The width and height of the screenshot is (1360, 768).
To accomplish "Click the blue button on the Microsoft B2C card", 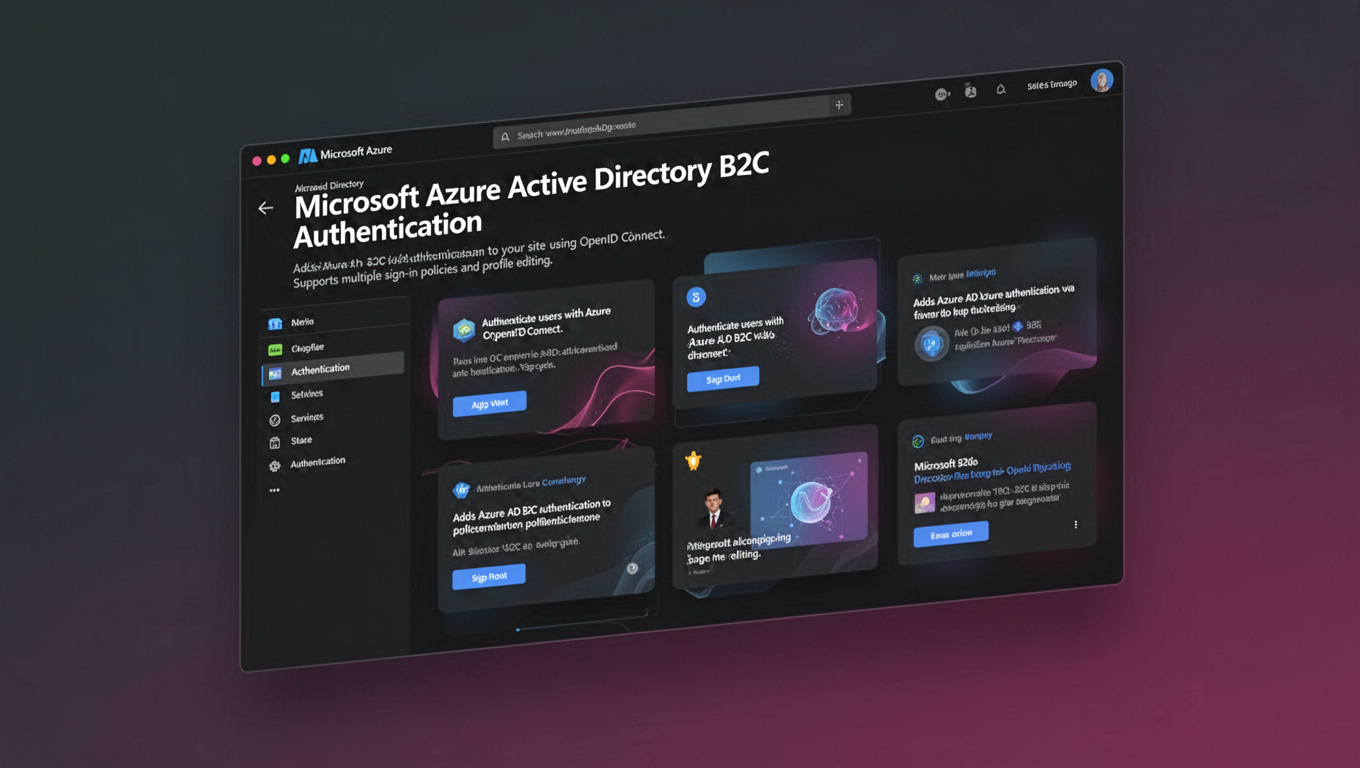I will pos(951,534).
